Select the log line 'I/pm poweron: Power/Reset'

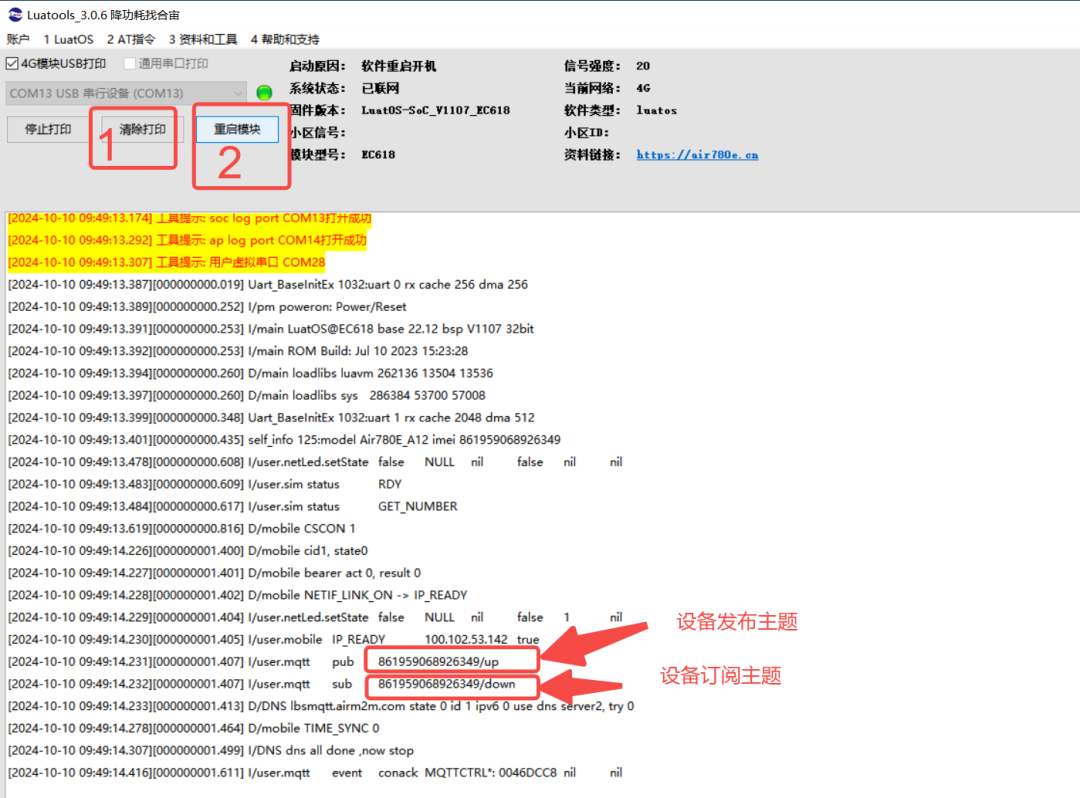coord(207,306)
